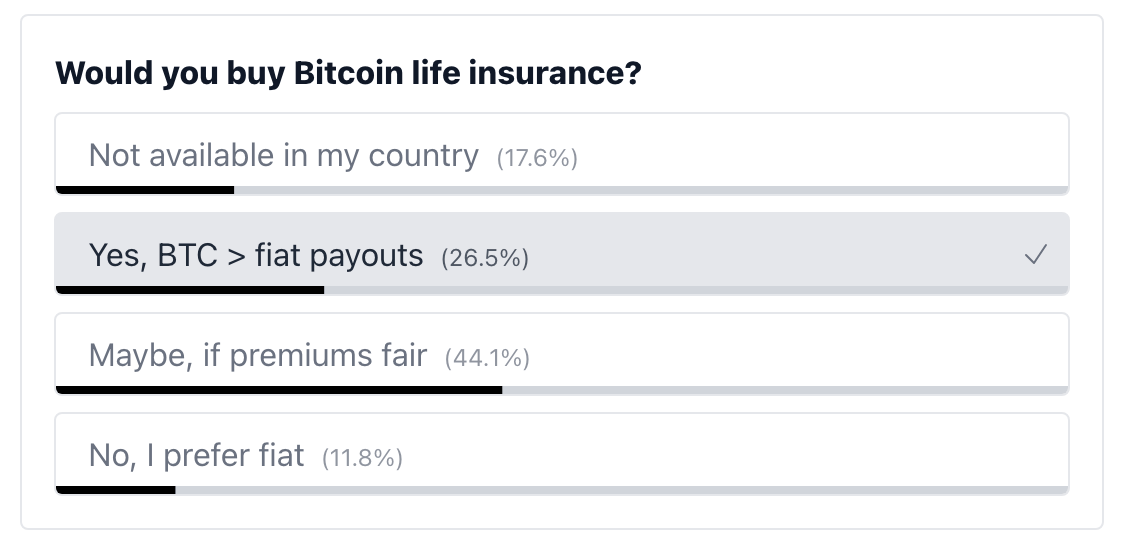1122x544 pixels.
Task: Click the 17.6% result percentage
Action: (x=537, y=157)
